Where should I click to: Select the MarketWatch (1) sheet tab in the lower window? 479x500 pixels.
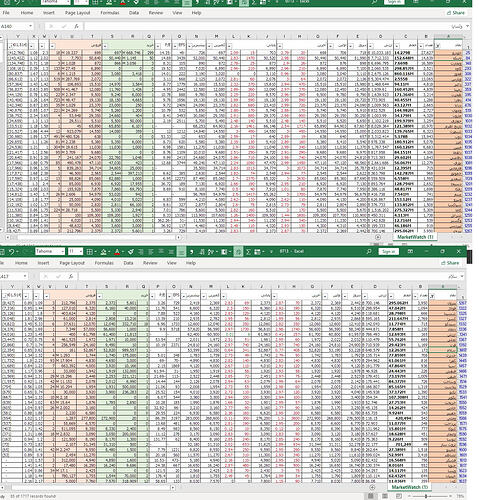pos(410,487)
